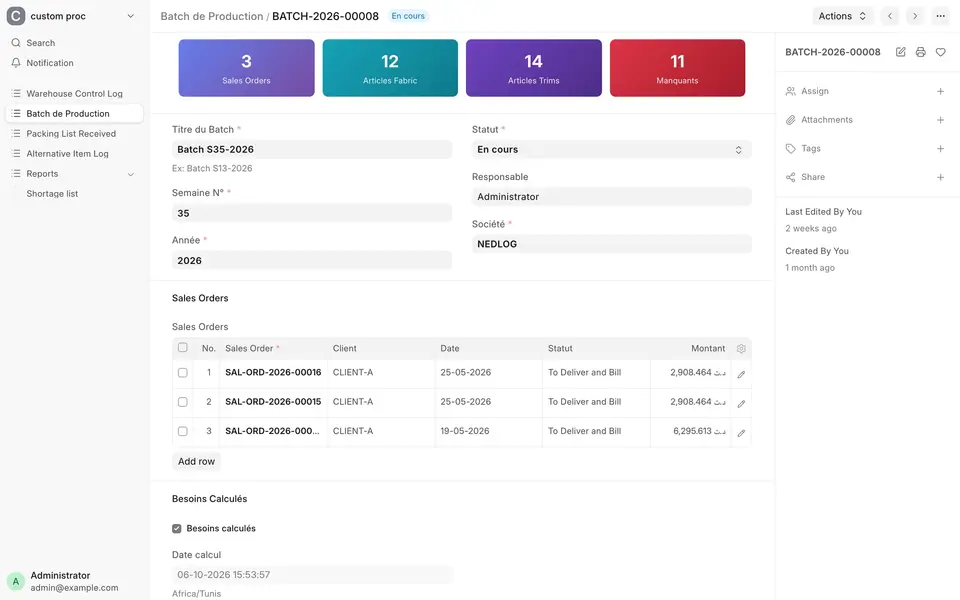Viewport: 960px width, 600px height.
Task: Tick the checkbox for SAL-ORD-2026-00015
Action: tap(182, 402)
